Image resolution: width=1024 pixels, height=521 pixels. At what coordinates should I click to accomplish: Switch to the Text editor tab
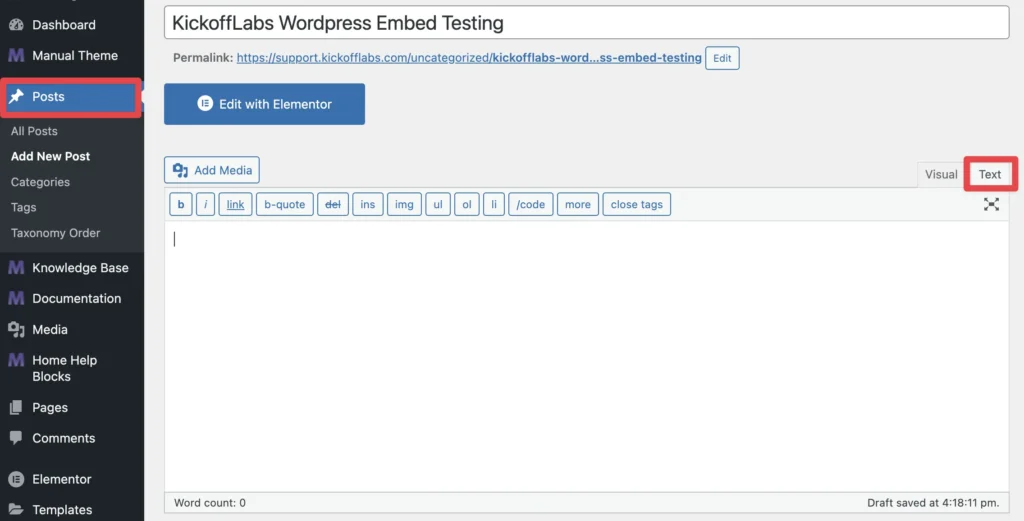tap(990, 174)
